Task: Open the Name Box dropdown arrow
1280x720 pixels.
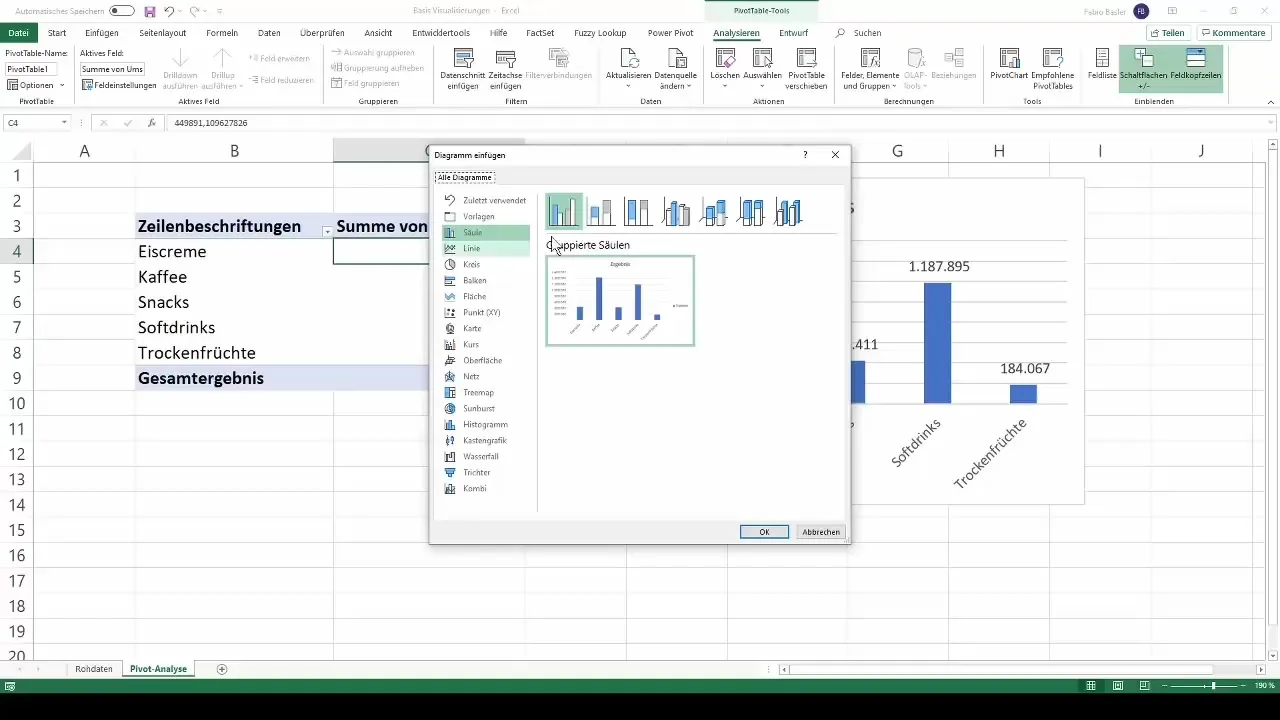Action: click(65, 123)
